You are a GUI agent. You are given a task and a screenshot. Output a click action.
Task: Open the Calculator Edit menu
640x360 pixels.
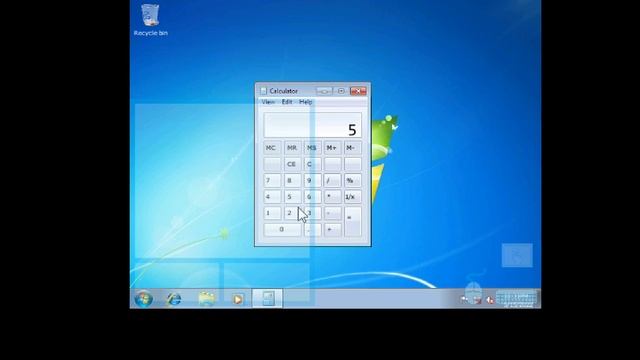click(287, 102)
